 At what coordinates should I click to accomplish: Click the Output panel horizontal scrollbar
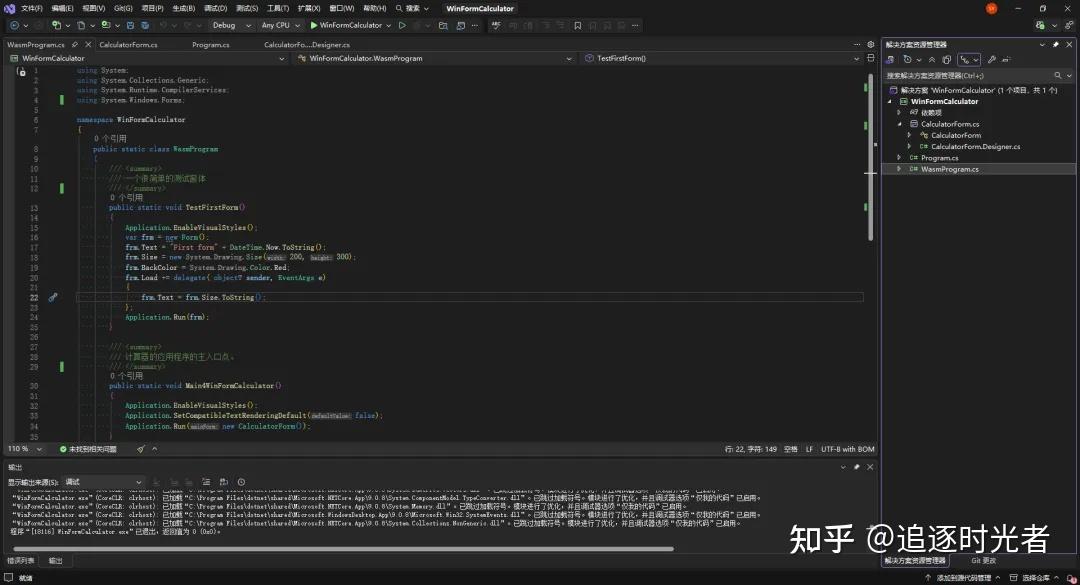(x=343, y=549)
